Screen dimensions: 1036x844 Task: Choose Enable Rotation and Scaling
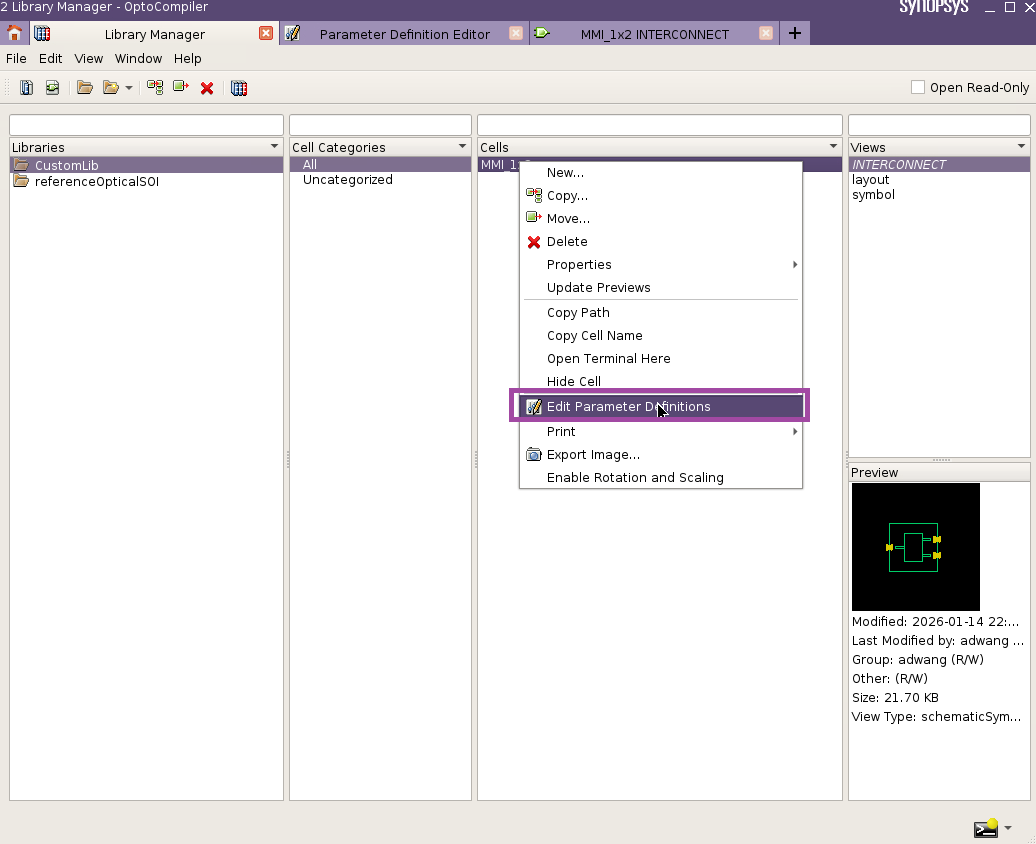pos(661,477)
